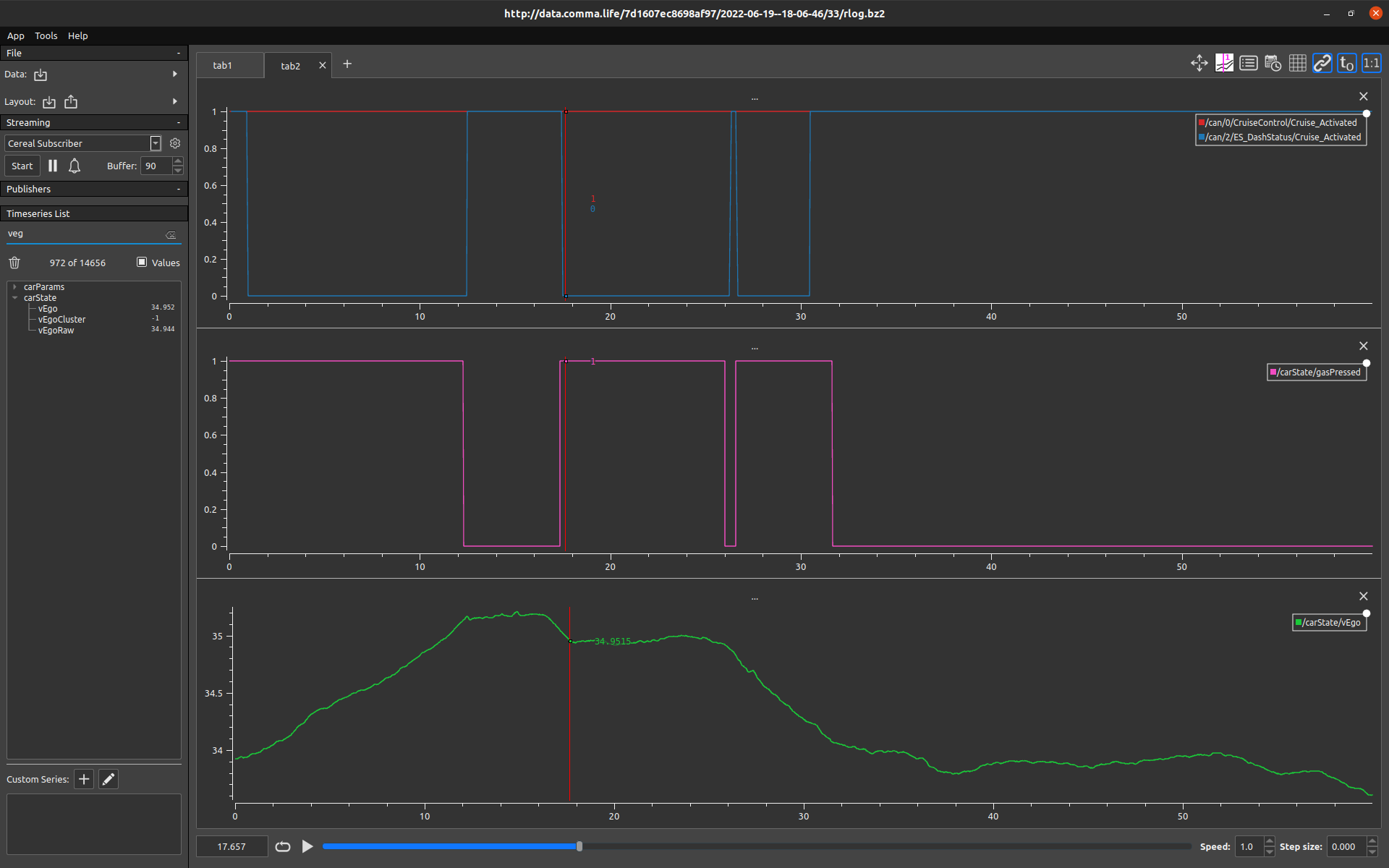Click the Start streaming button
Viewport: 1389px width, 868px height.
[22, 166]
